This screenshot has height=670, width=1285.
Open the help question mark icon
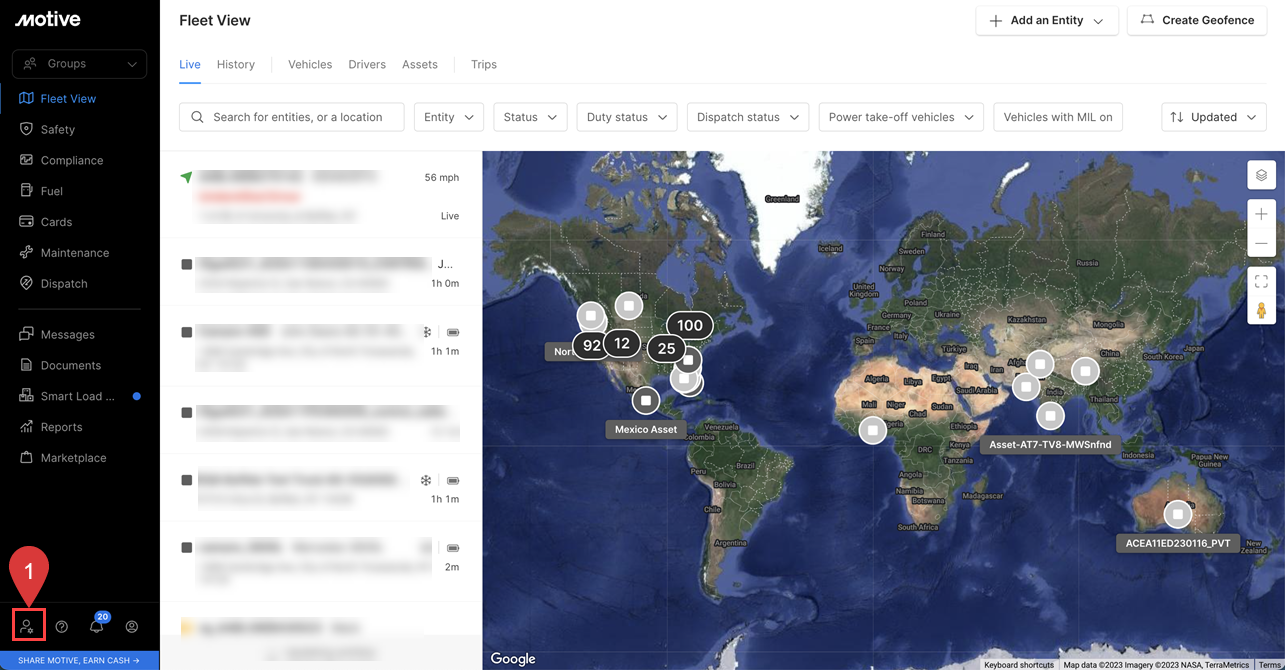62,627
